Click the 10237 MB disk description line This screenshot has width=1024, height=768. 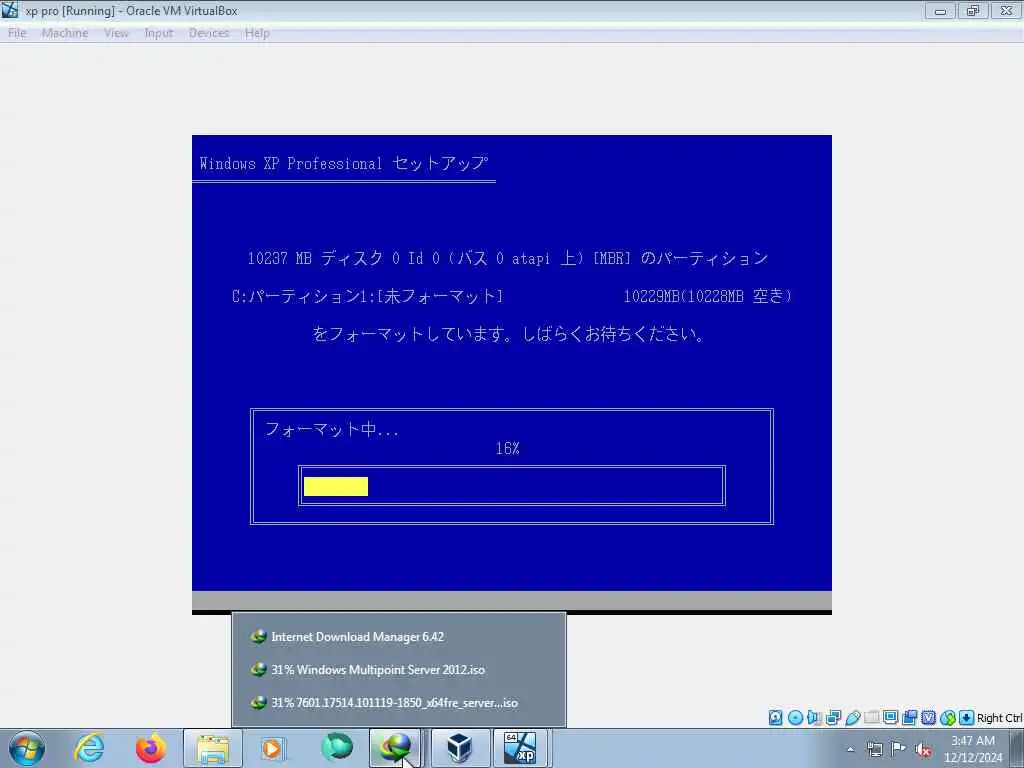click(x=507, y=259)
